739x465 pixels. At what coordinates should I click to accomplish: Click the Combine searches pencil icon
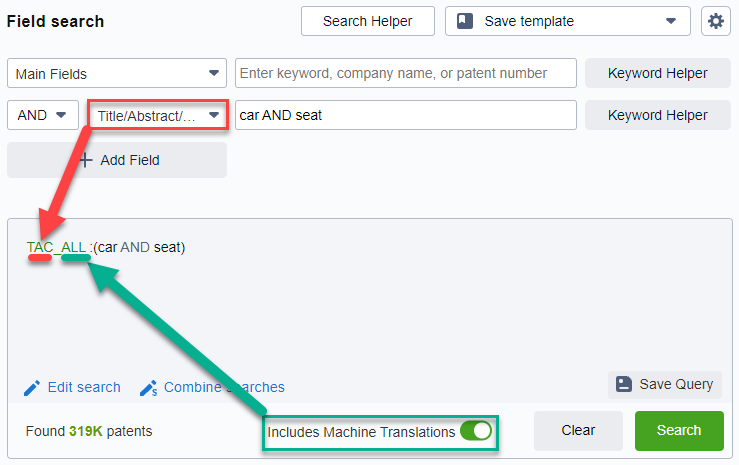click(x=149, y=388)
